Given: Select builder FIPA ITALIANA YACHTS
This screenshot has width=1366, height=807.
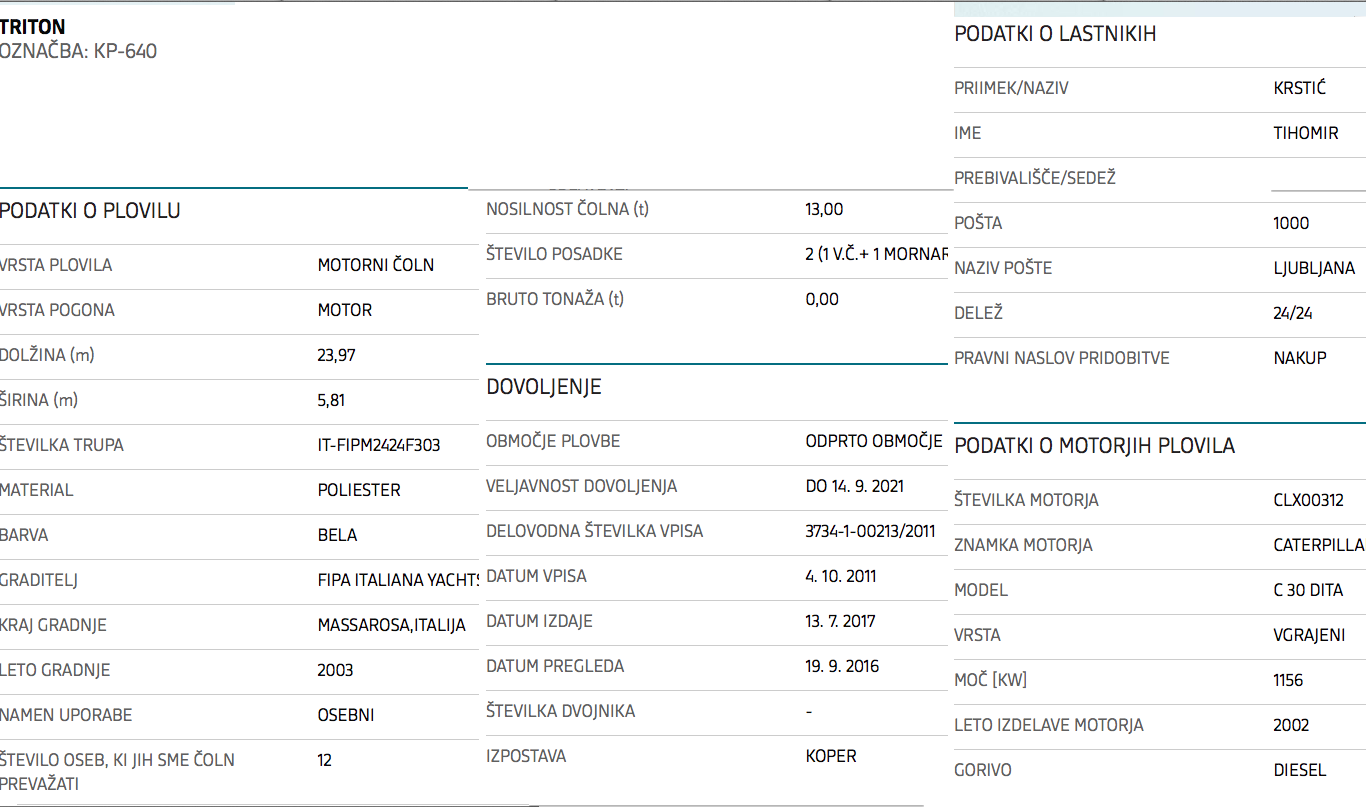Looking at the screenshot, I should (x=399, y=580).
